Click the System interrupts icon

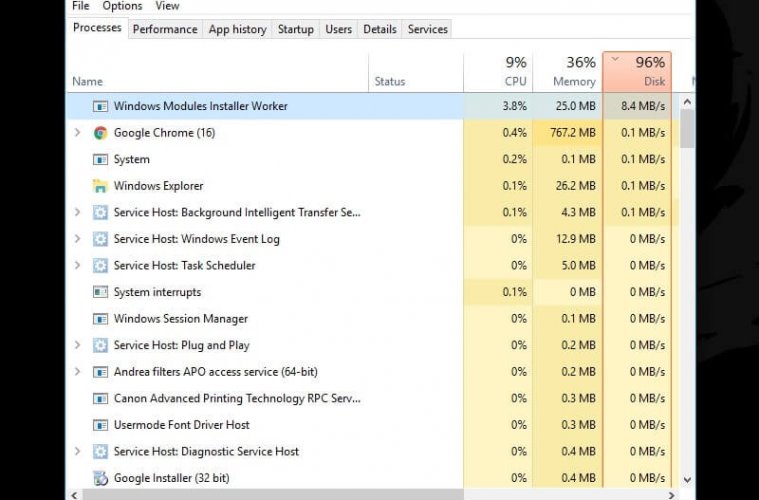(100, 292)
